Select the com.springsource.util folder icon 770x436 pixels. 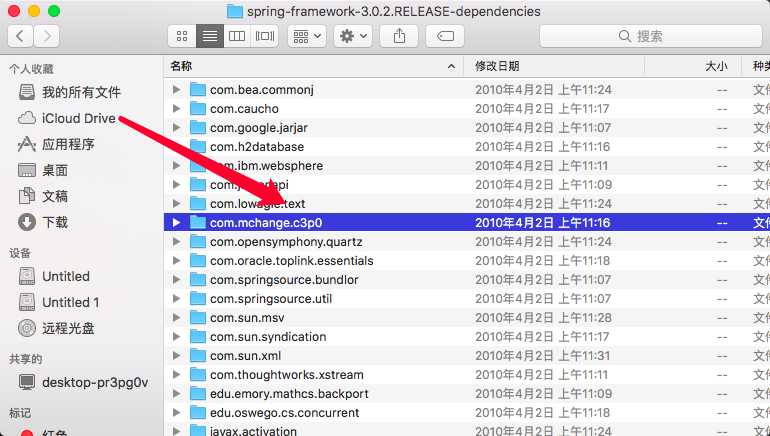point(197,299)
